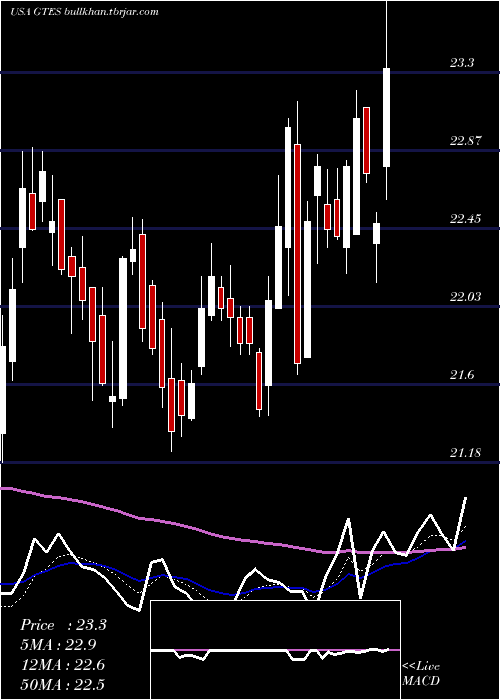Click the 'Price : 23.3' readout

63,625
